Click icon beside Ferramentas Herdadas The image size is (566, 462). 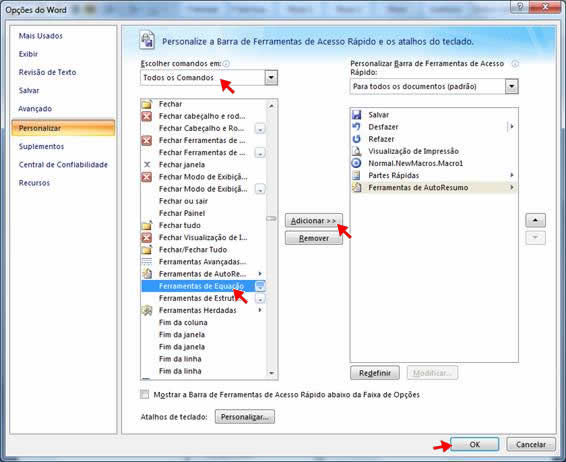[x=147, y=310]
